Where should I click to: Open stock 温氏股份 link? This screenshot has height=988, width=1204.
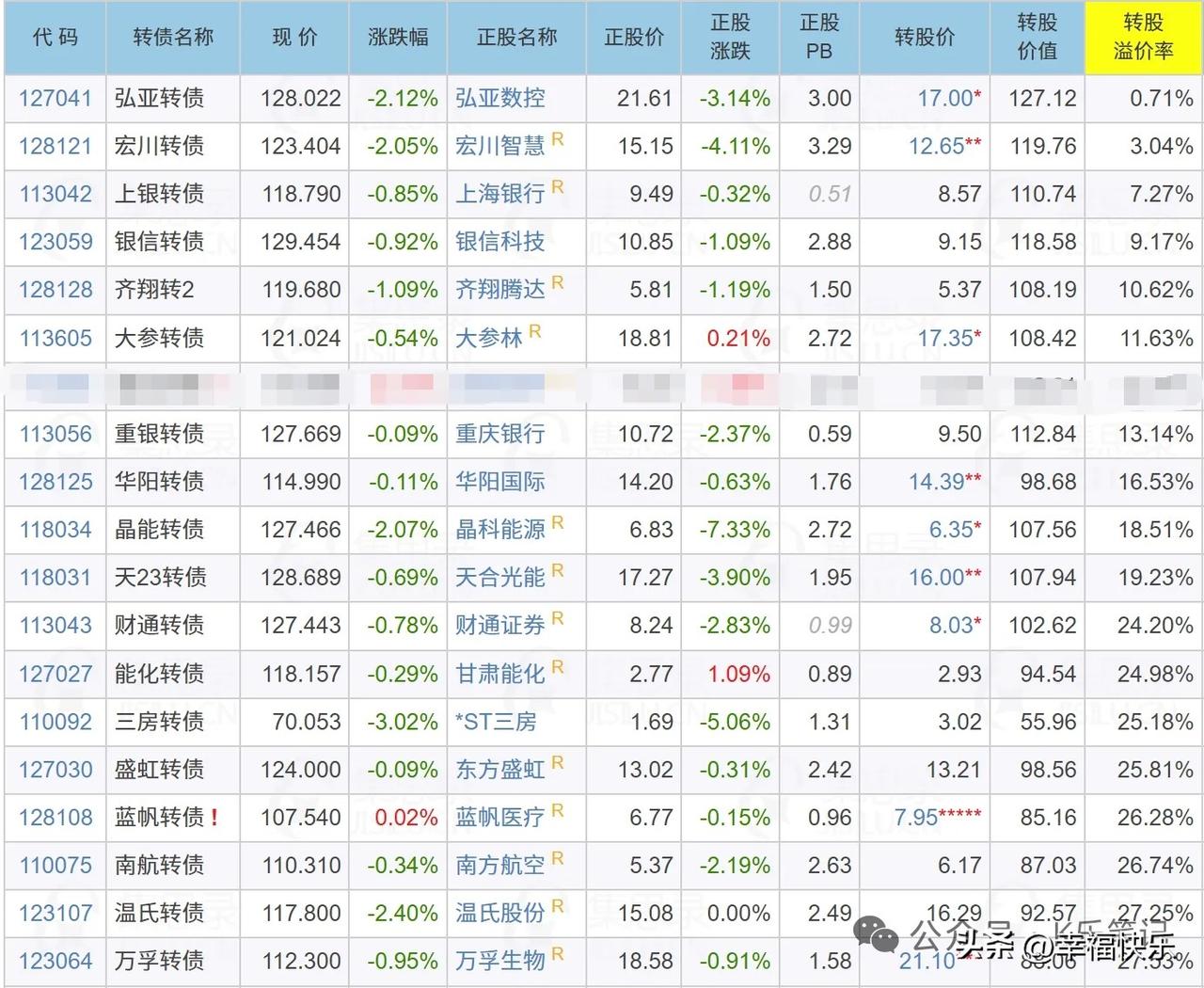click(x=499, y=913)
